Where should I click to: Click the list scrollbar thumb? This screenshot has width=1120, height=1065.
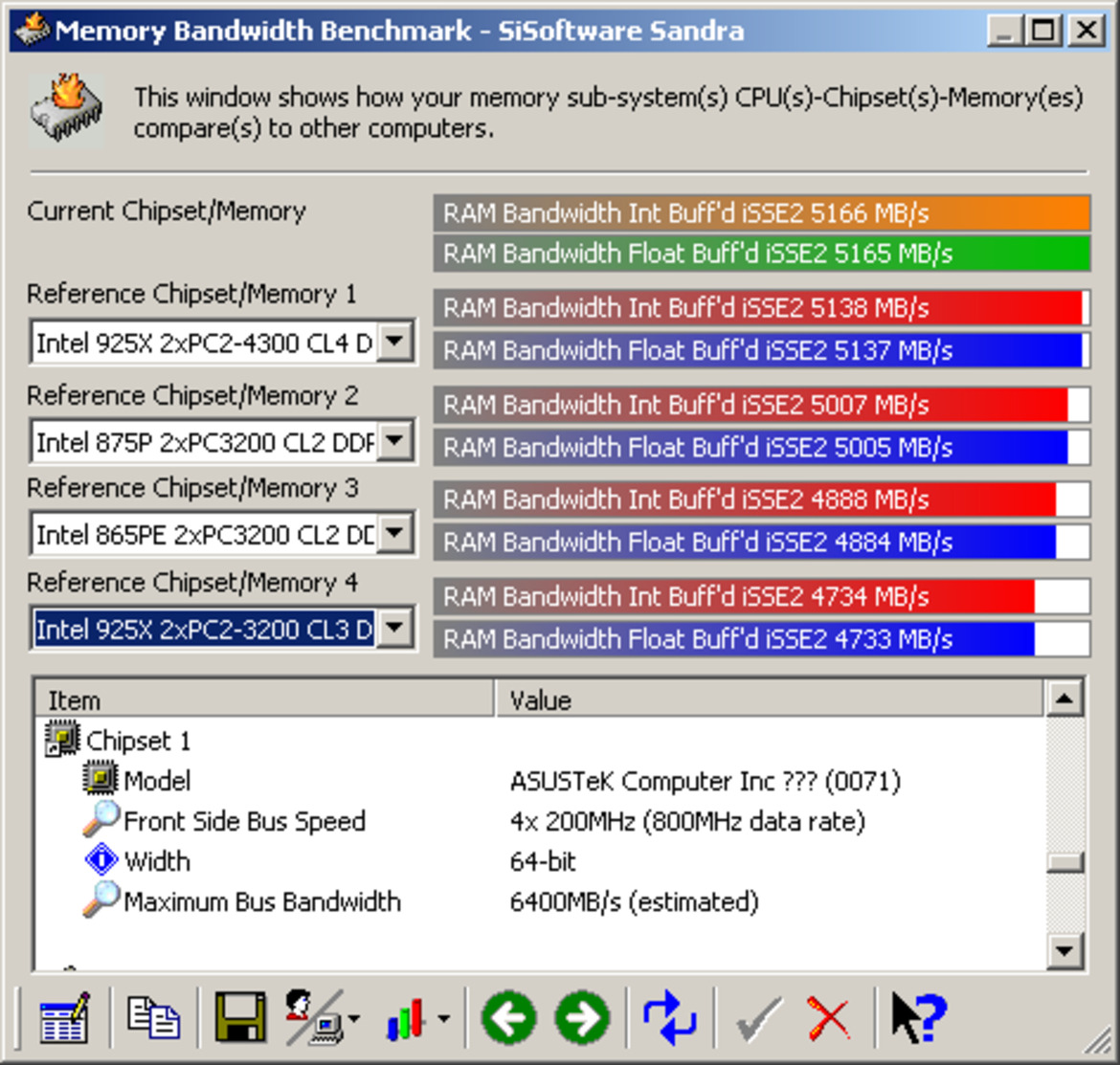tap(1064, 862)
